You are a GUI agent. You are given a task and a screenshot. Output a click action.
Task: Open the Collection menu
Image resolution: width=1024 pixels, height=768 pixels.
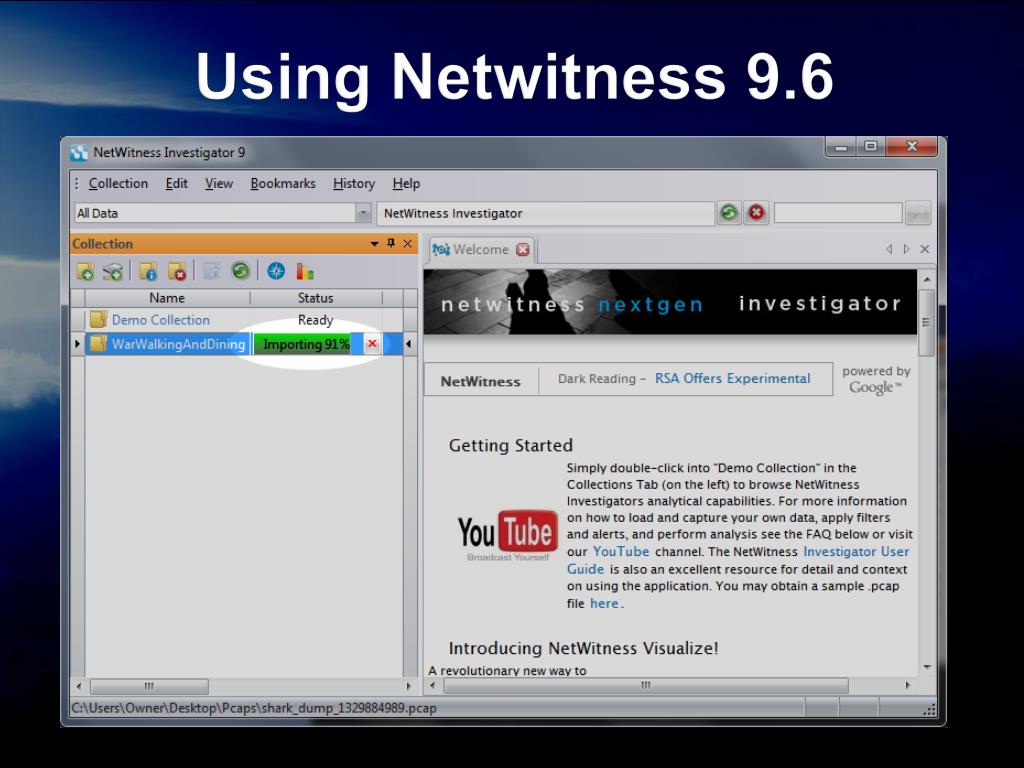pyautogui.click(x=118, y=184)
